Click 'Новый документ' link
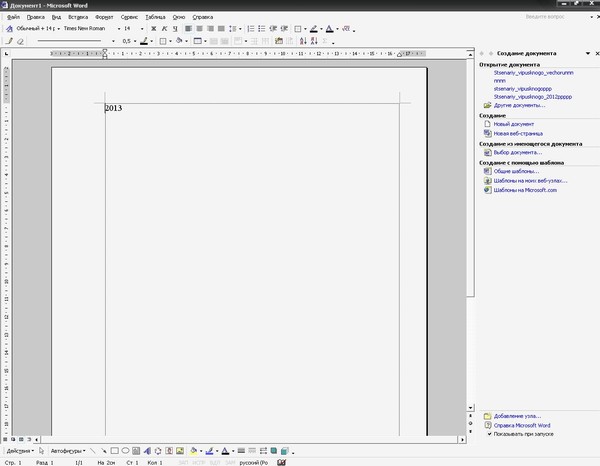 point(514,124)
